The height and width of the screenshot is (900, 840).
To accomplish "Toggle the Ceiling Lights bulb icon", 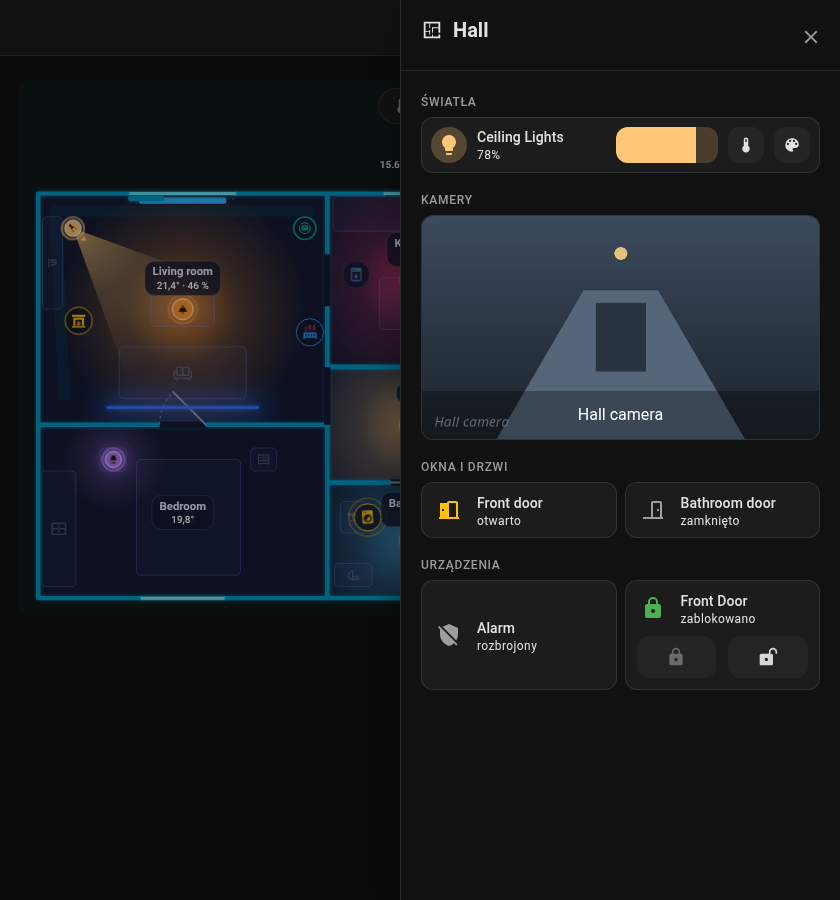I will pyautogui.click(x=449, y=145).
